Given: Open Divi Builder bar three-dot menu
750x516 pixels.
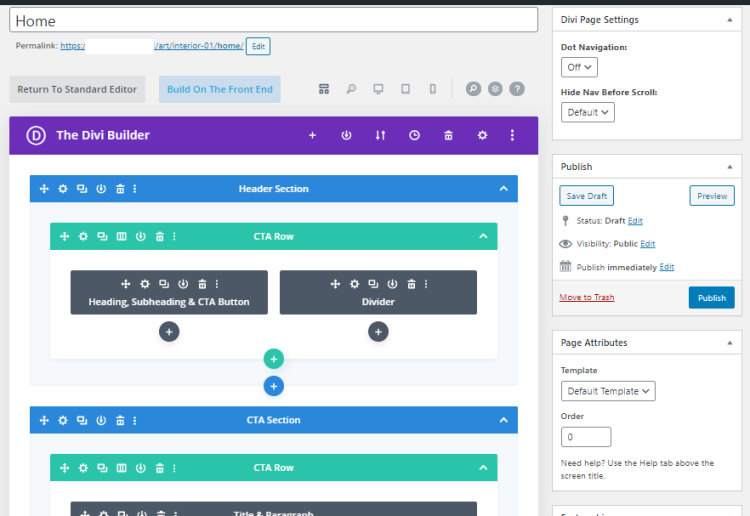Looking at the screenshot, I should point(512,135).
